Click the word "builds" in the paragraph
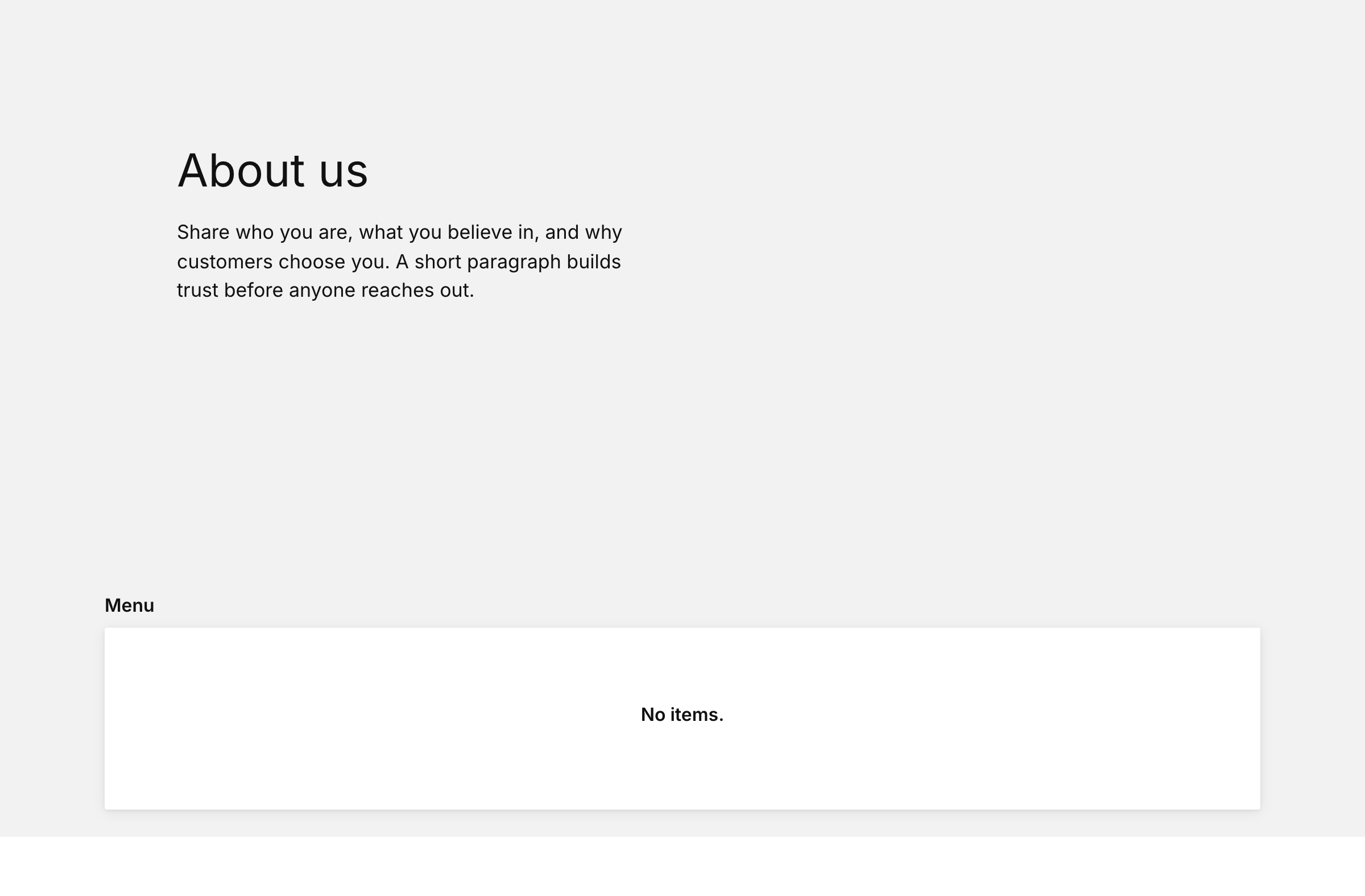This screenshot has height=896, width=1365. [594, 262]
